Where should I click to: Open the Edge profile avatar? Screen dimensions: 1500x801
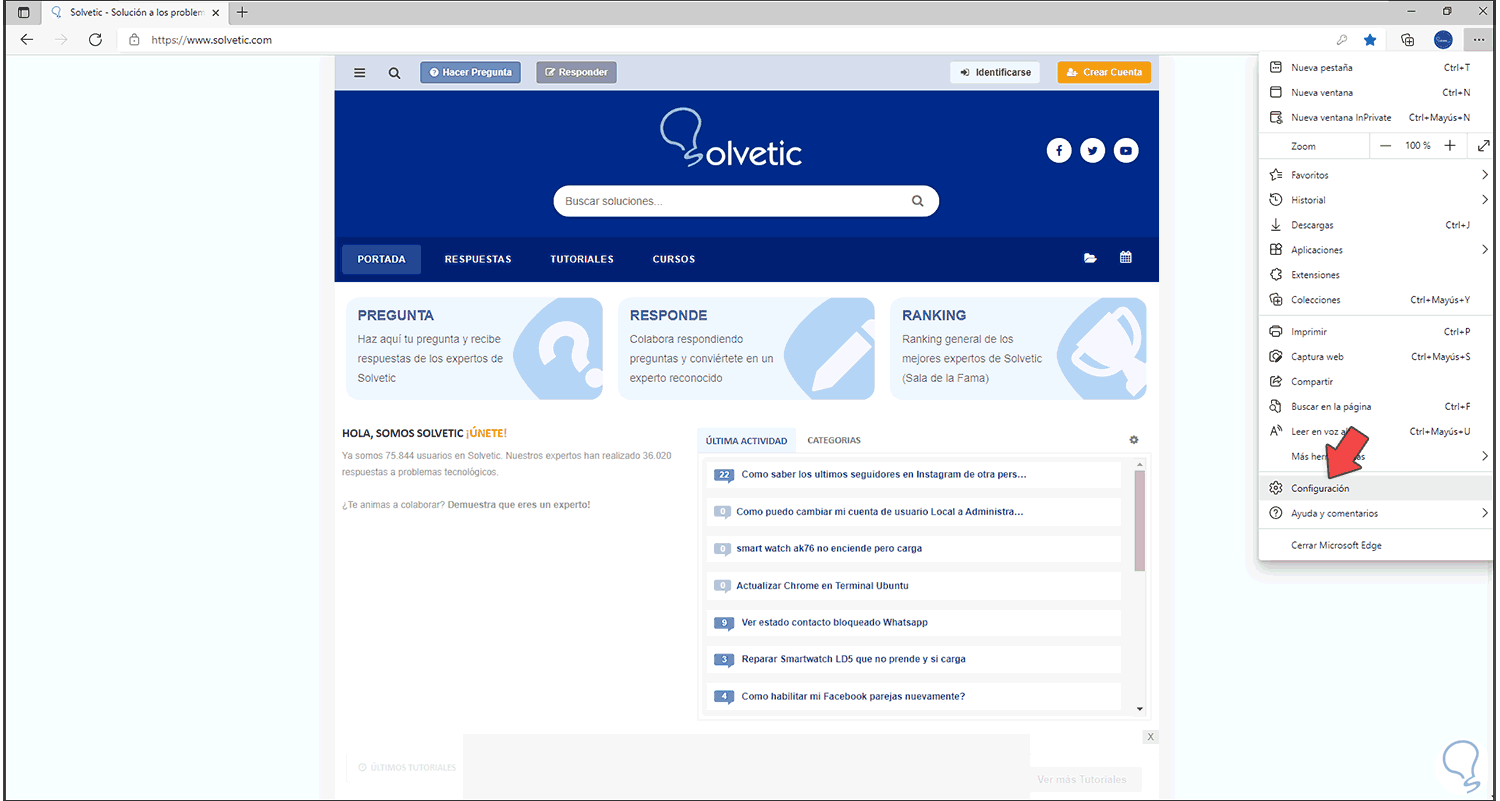click(1442, 40)
